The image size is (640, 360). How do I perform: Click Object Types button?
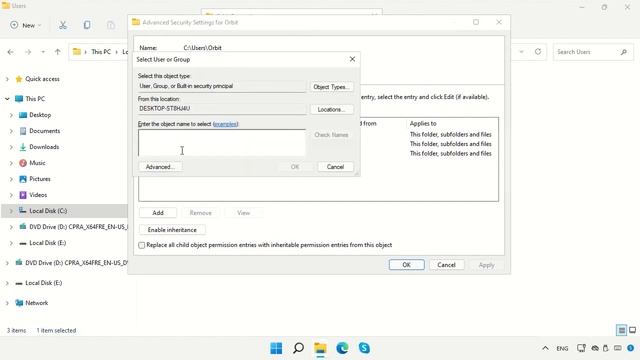click(331, 87)
